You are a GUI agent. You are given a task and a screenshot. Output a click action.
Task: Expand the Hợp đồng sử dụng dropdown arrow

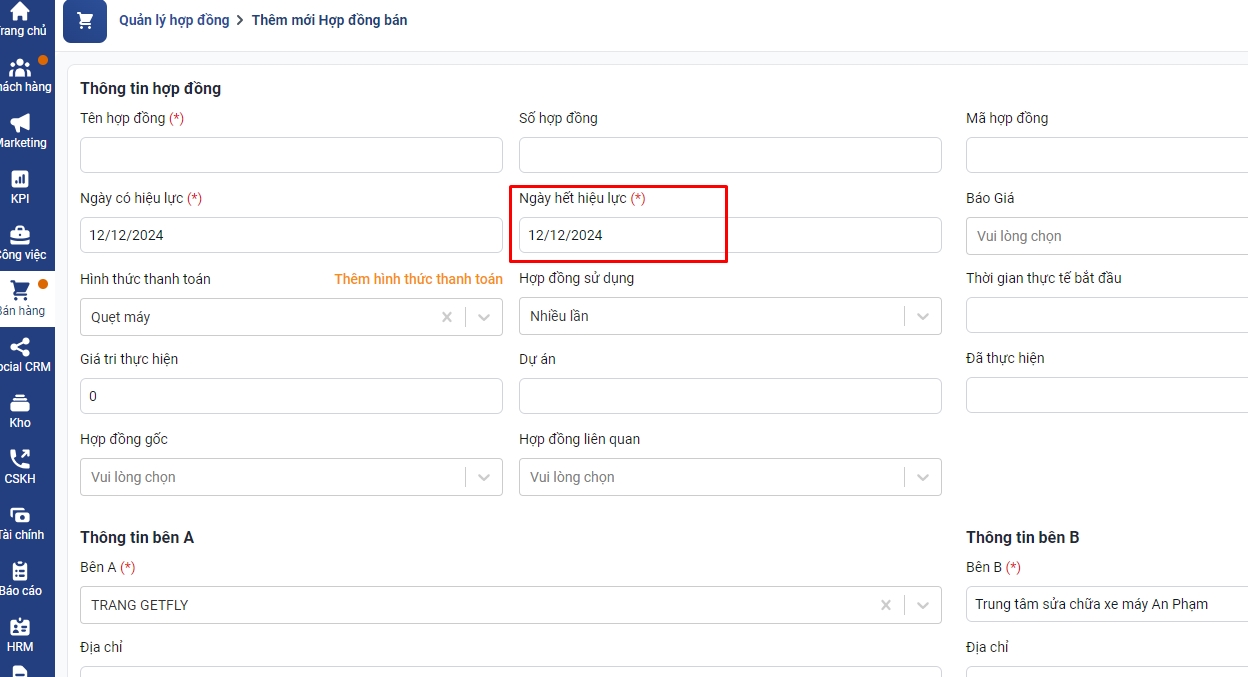pyautogui.click(x=923, y=316)
